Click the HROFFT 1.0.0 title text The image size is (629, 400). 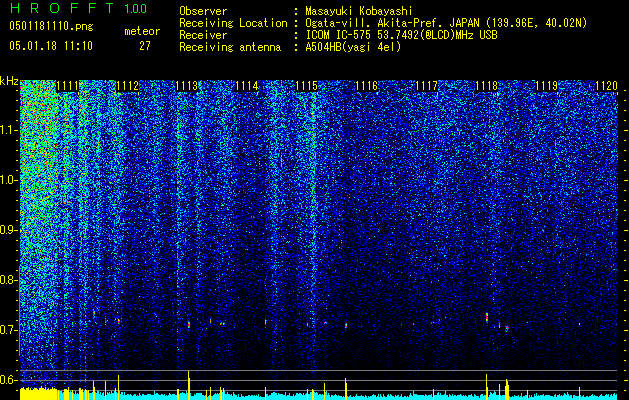78,8
